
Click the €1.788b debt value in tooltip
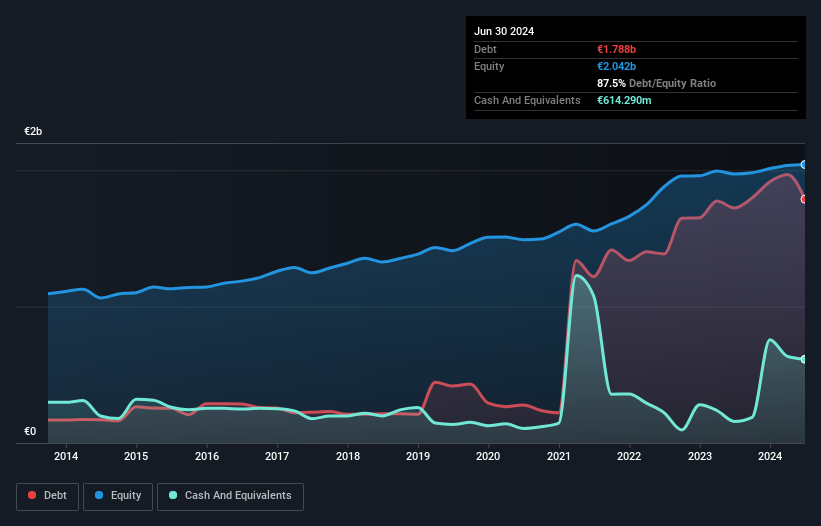pyautogui.click(x=616, y=49)
